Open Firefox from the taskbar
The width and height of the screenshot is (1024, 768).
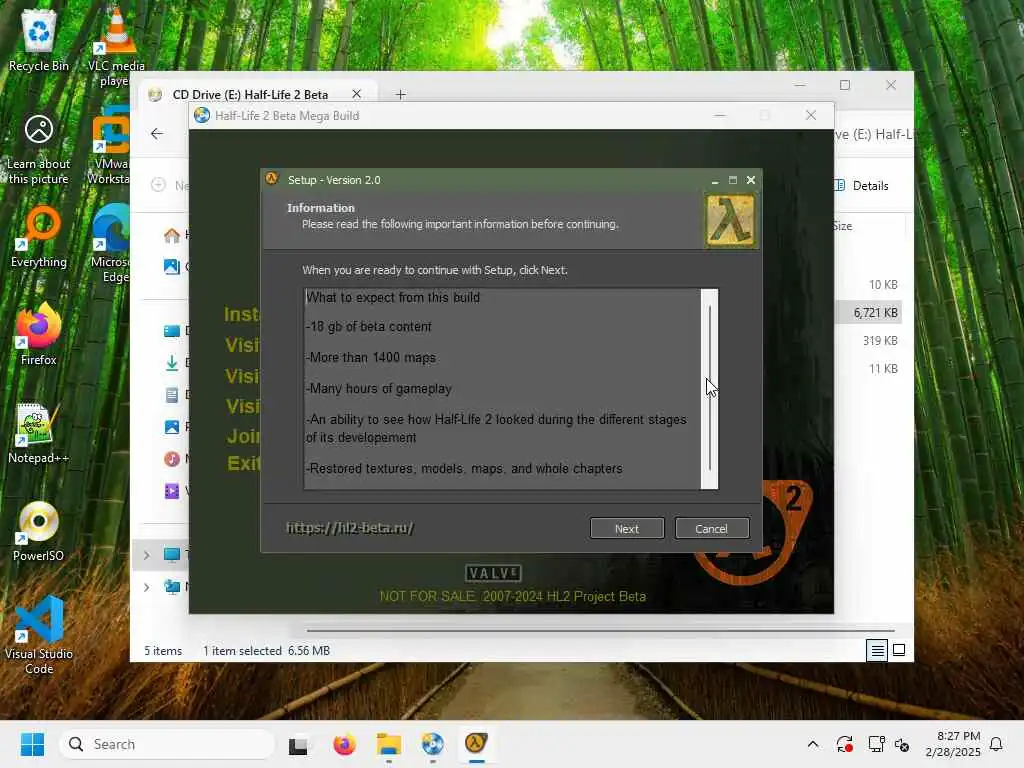tap(344, 744)
